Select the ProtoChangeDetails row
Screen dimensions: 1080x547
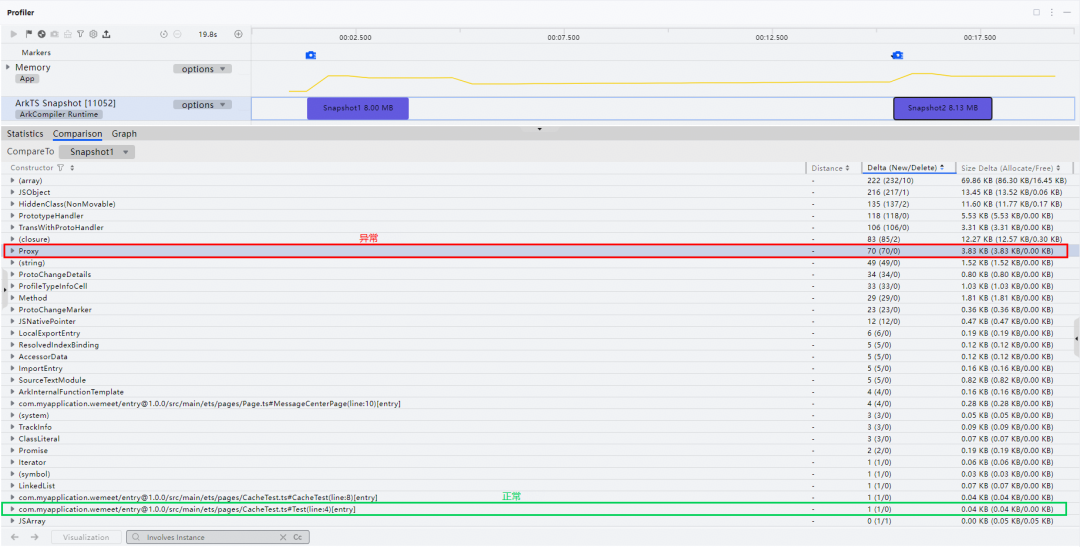pyautogui.click(x=539, y=274)
